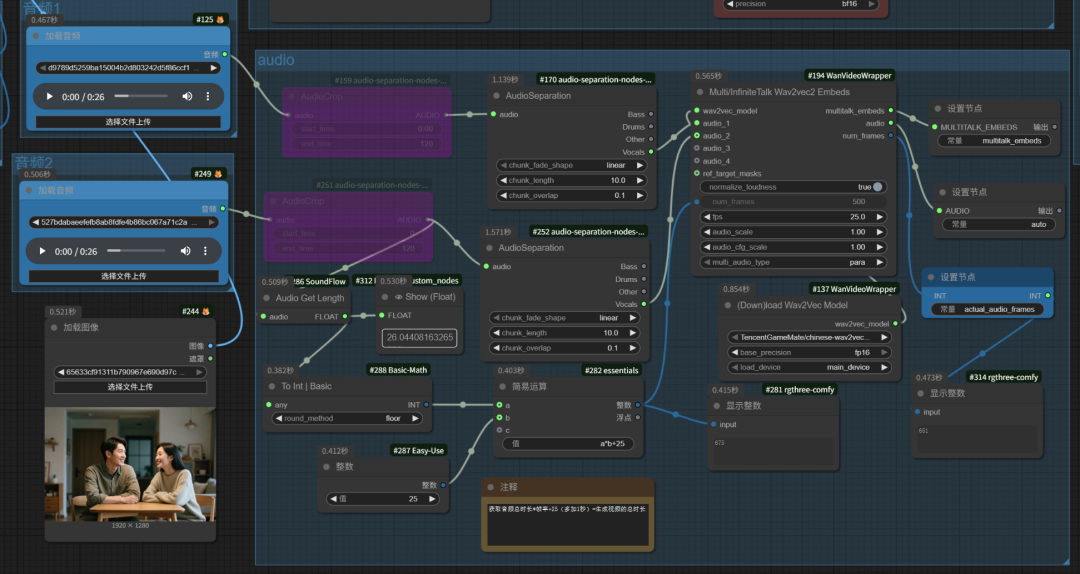Image resolution: width=1080 pixels, height=574 pixels.
Task: Toggle normalize_loudness switch
Action: point(877,187)
